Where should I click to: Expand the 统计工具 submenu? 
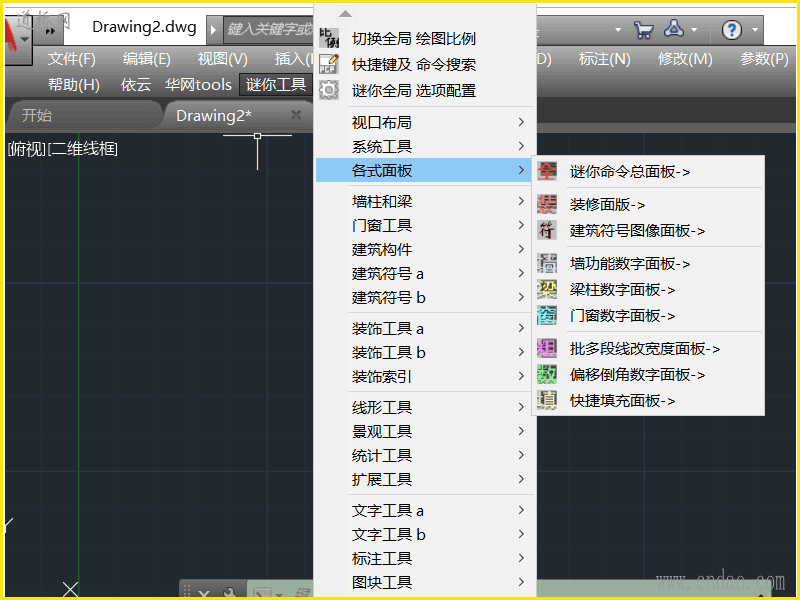coord(521,455)
